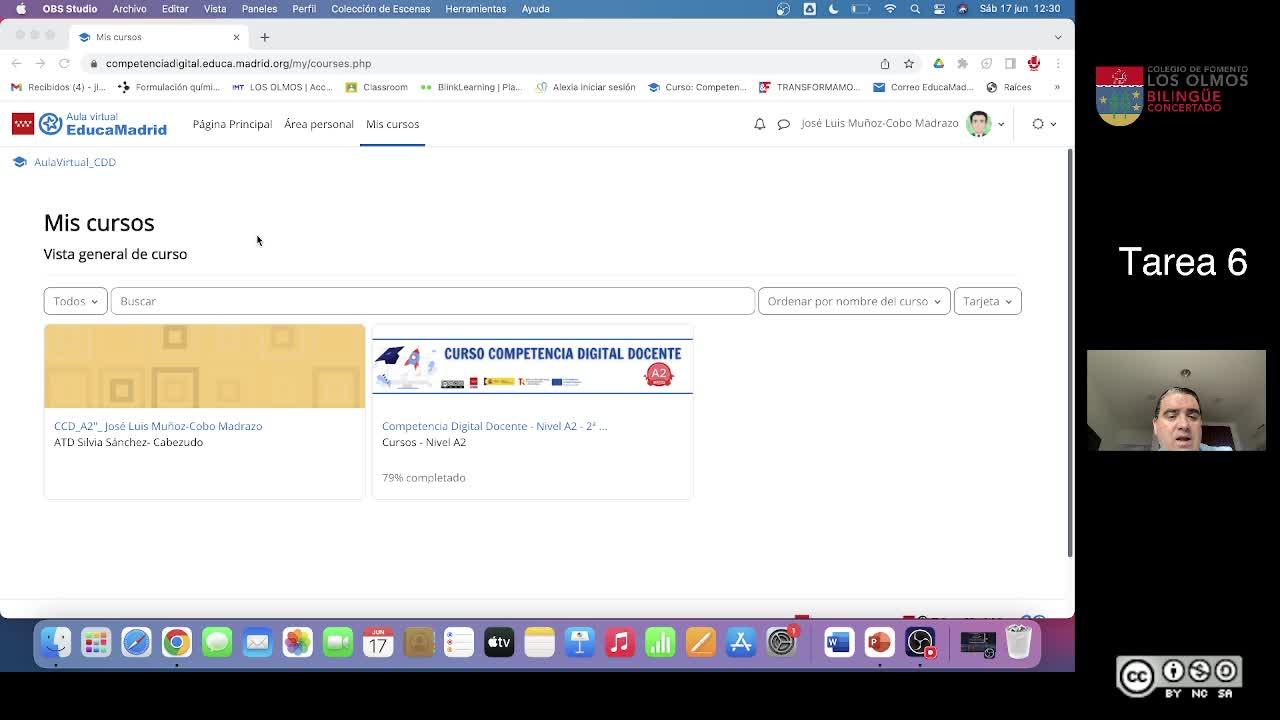Open Mail from the dock
Viewport: 1280px width, 720px height.
(257, 642)
